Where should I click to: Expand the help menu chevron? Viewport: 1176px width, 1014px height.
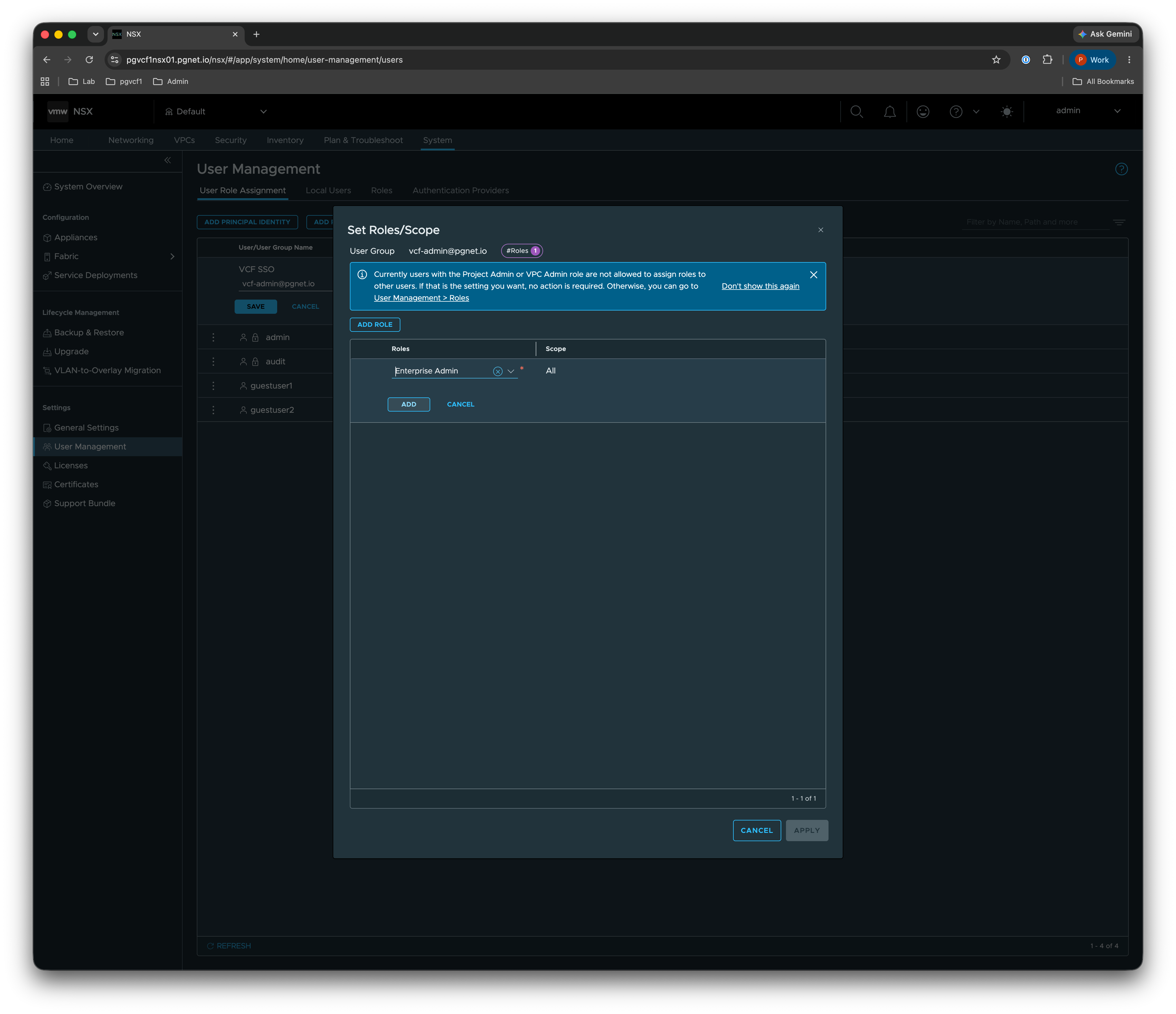pos(976,112)
